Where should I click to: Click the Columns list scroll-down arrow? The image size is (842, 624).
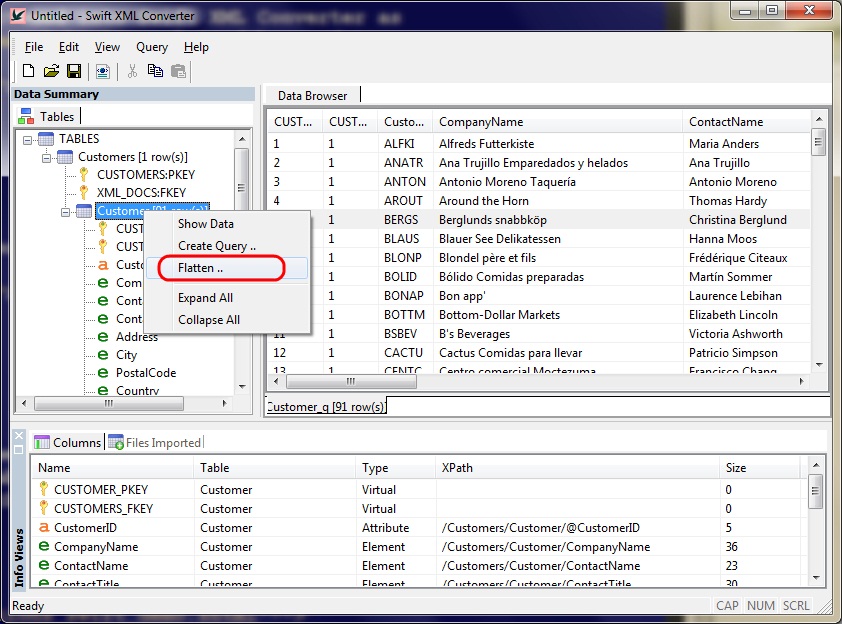click(x=816, y=578)
